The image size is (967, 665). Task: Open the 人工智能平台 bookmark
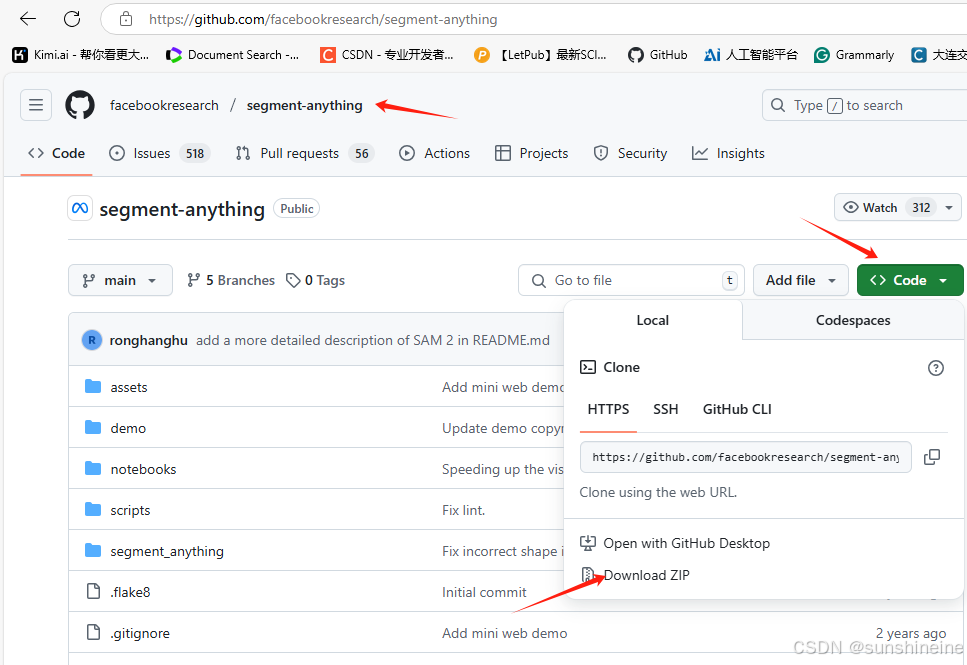coord(751,55)
